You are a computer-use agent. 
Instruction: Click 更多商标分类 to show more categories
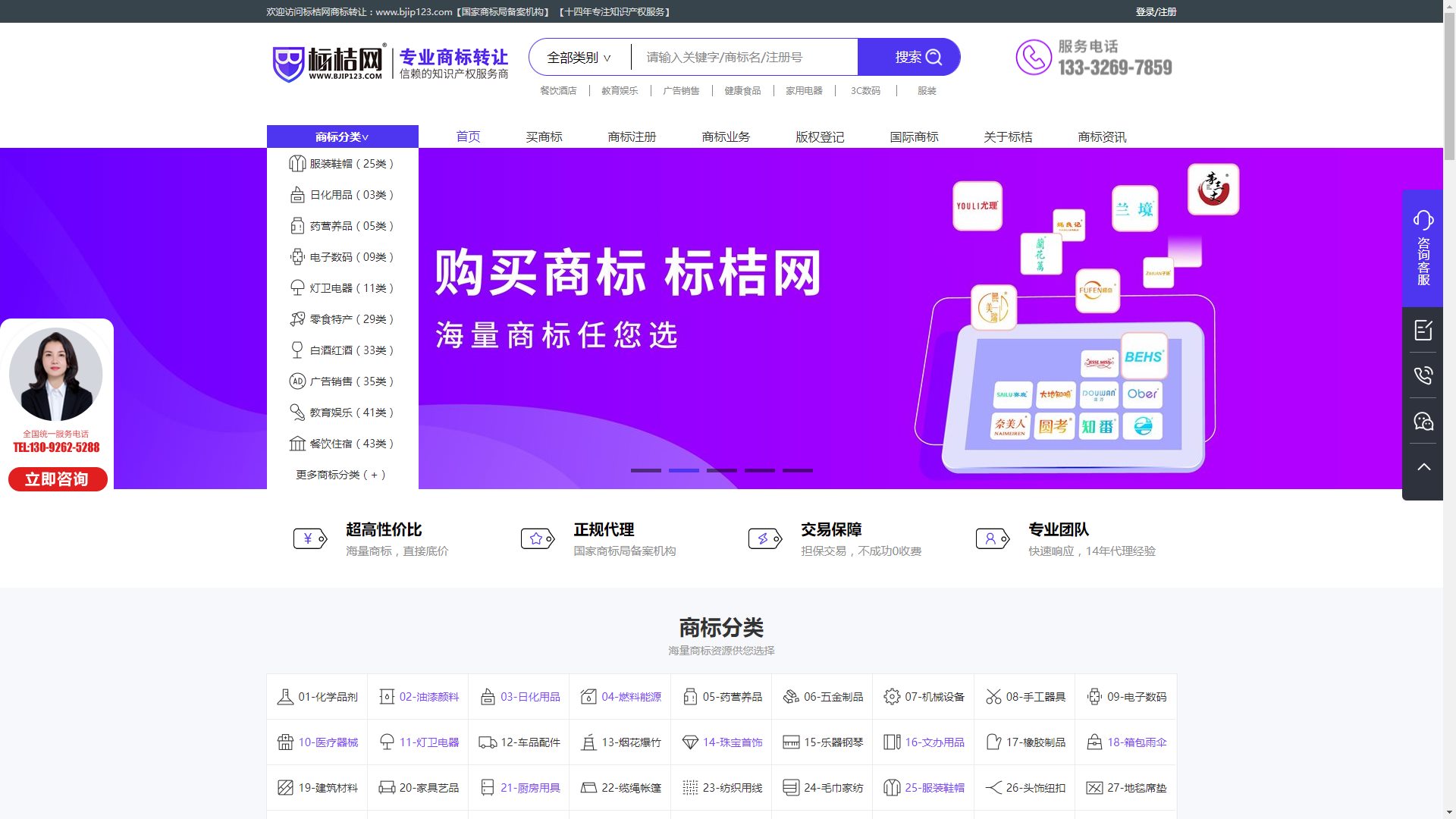click(340, 474)
